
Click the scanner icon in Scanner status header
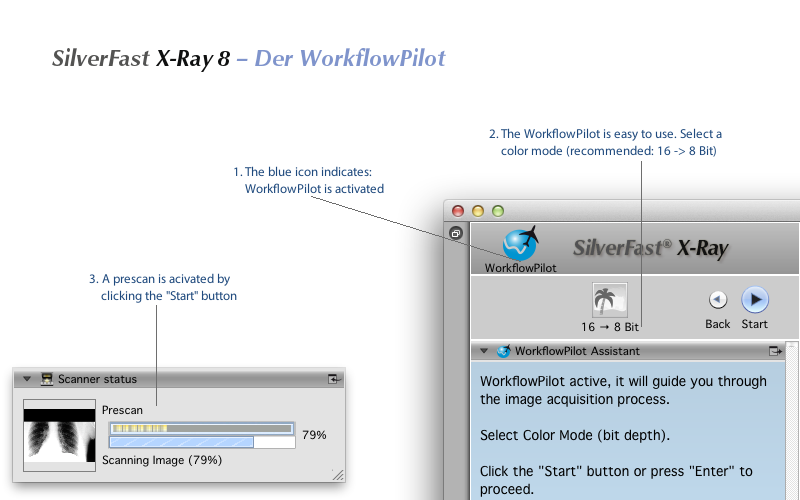(x=46, y=379)
